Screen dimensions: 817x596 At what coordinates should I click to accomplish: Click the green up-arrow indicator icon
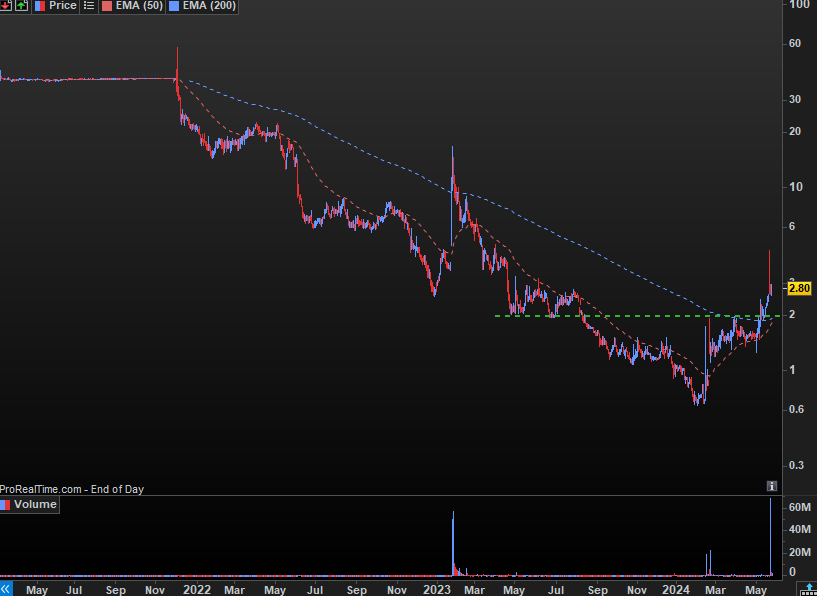(21, 6)
